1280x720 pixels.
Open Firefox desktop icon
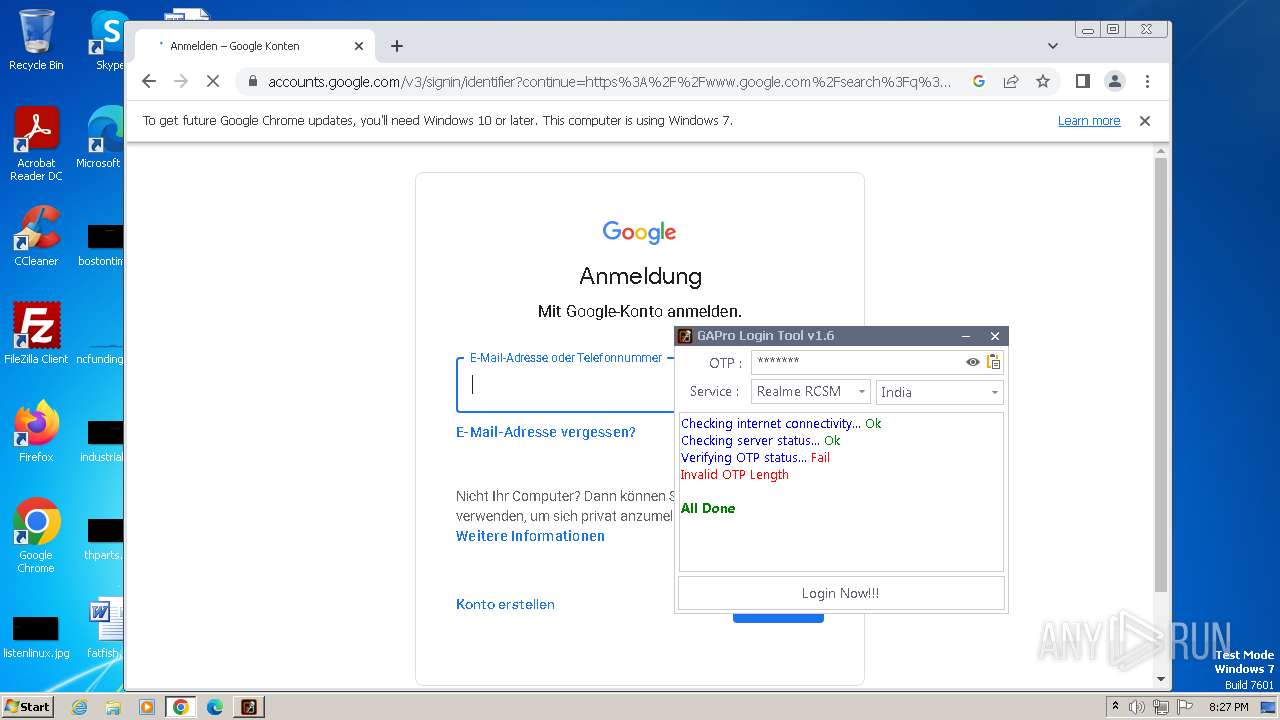point(36,432)
